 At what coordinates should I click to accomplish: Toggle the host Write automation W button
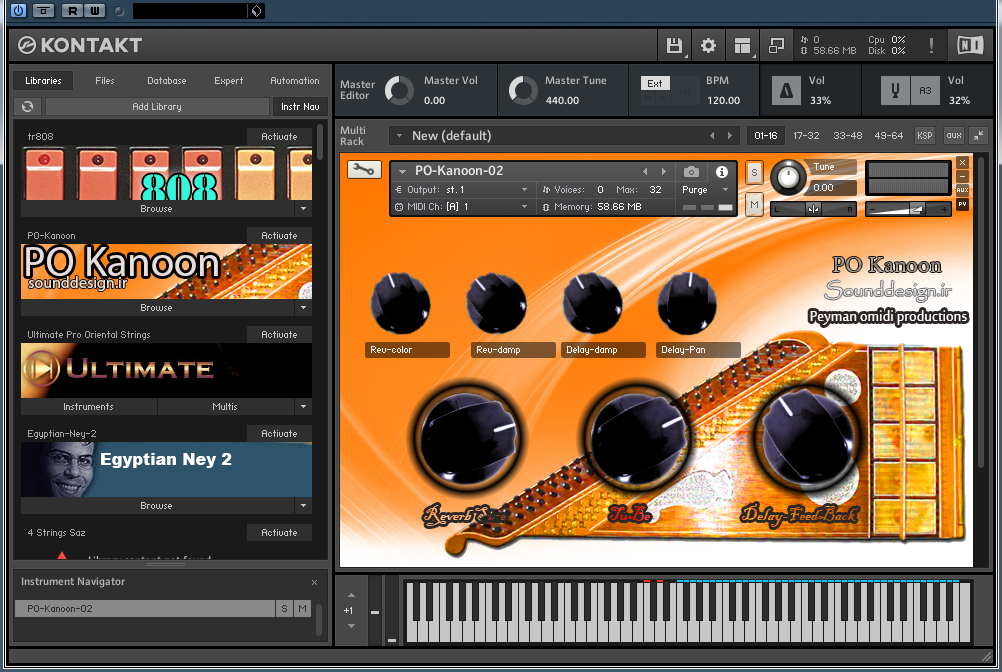tap(94, 10)
